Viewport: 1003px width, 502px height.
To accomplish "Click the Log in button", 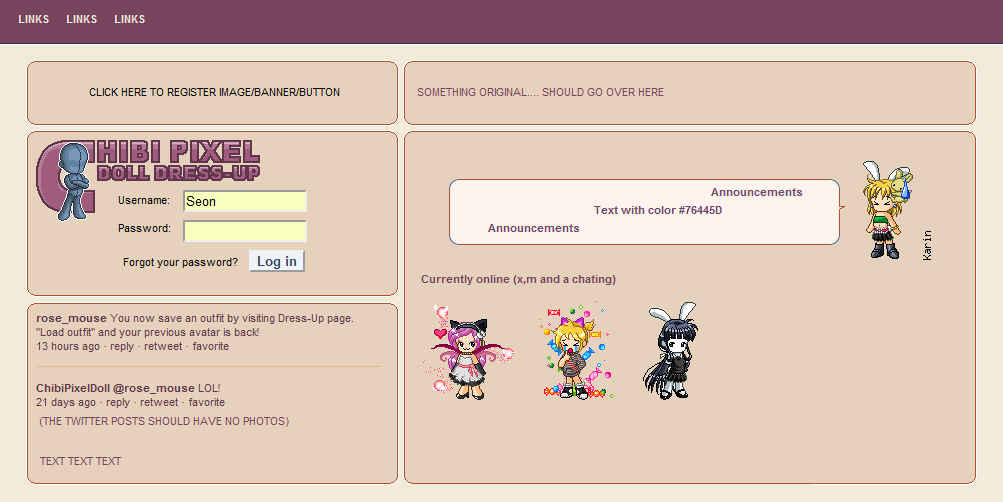I will (x=276, y=261).
